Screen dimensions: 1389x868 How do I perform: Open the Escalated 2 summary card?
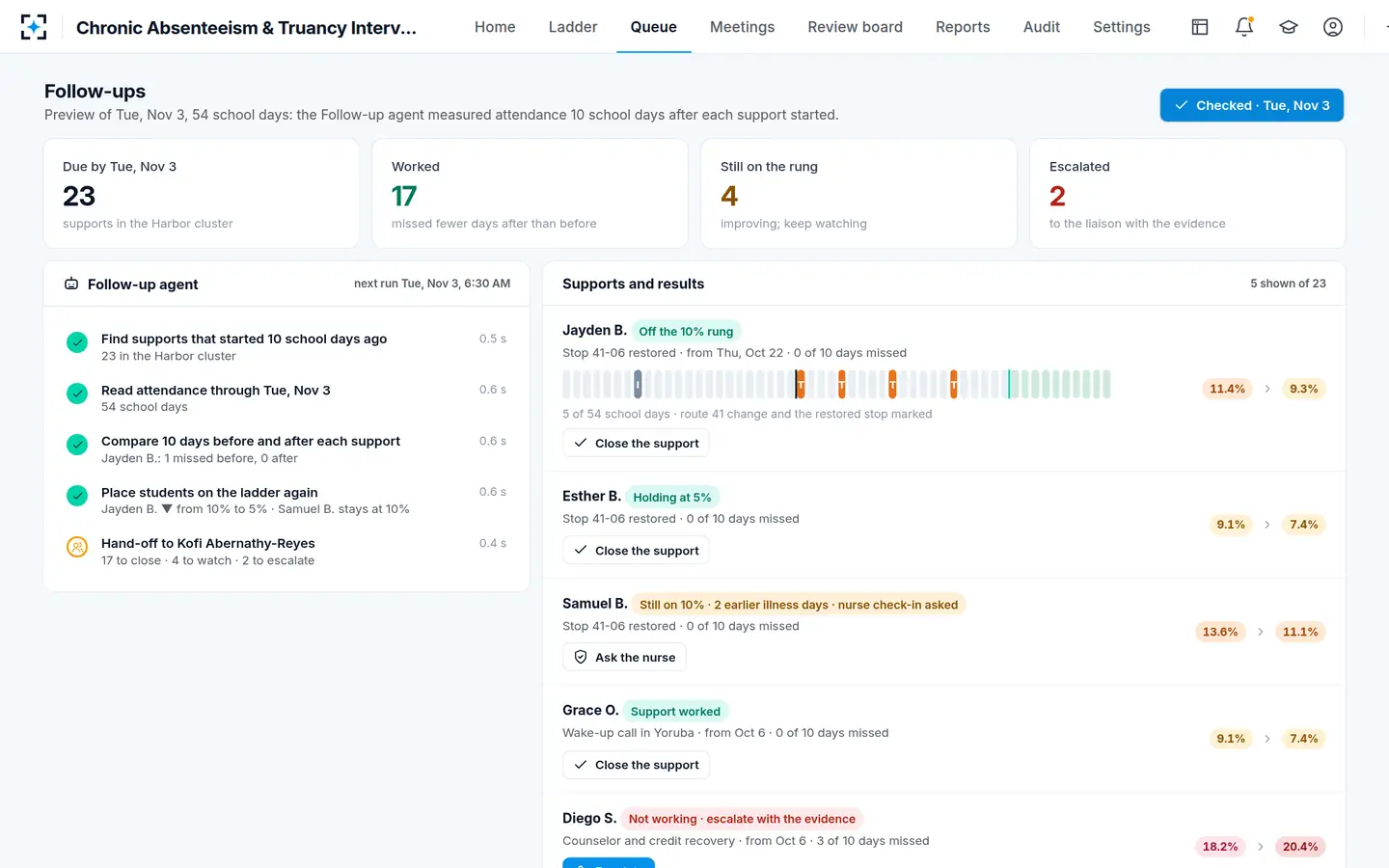point(1187,194)
